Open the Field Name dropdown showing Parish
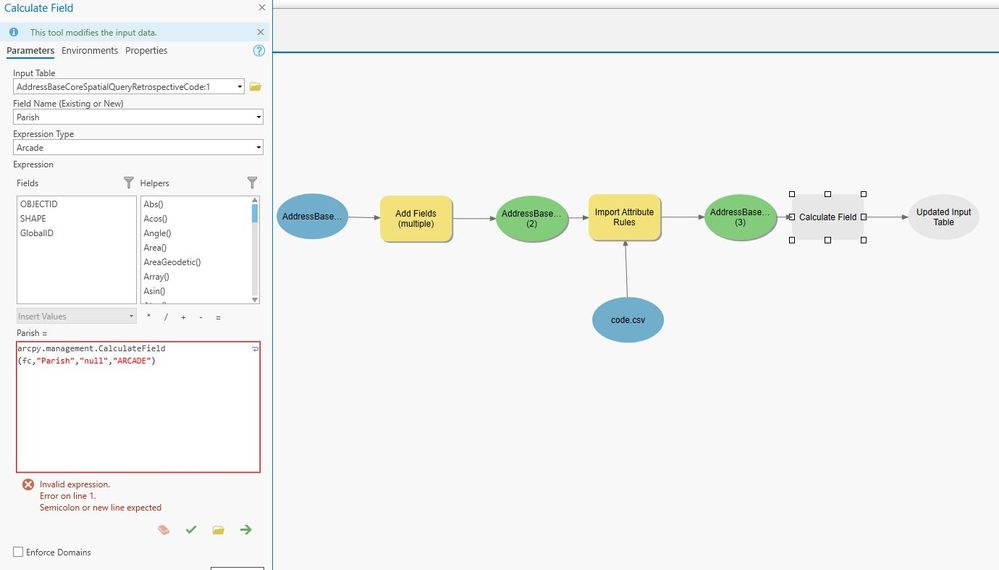The width and height of the screenshot is (999, 570). tap(138, 117)
